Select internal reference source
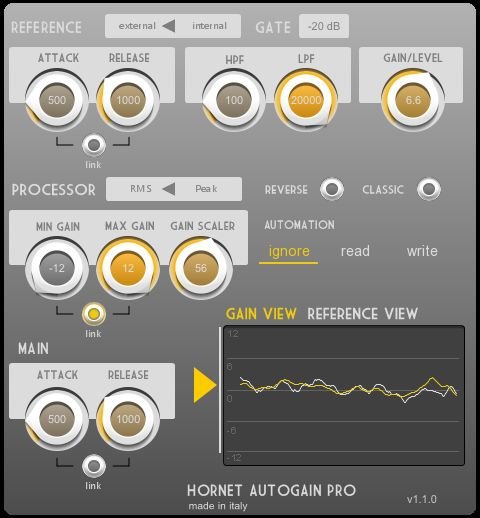 (x=209, y=26)
